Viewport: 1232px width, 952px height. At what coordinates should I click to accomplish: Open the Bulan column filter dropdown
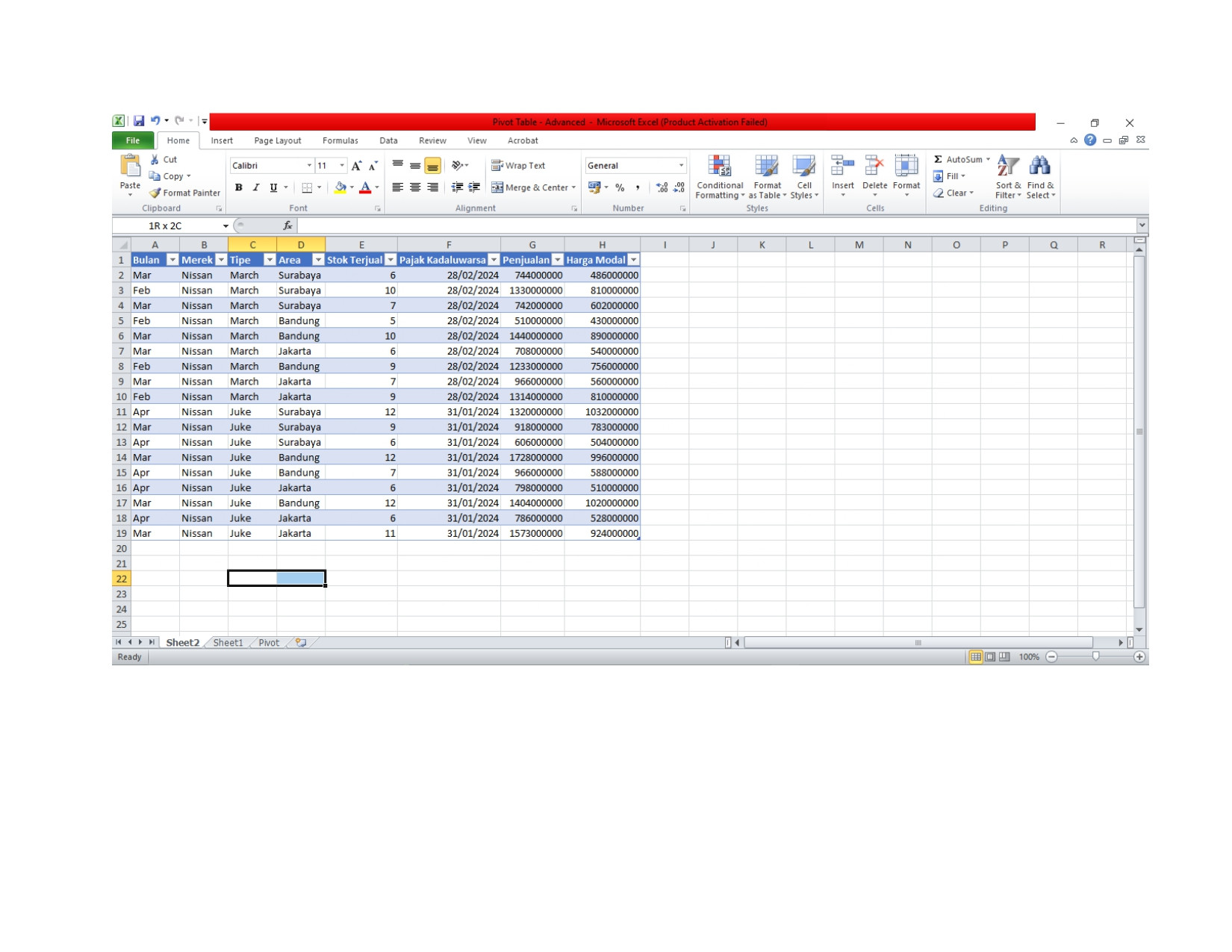[172, 260]
